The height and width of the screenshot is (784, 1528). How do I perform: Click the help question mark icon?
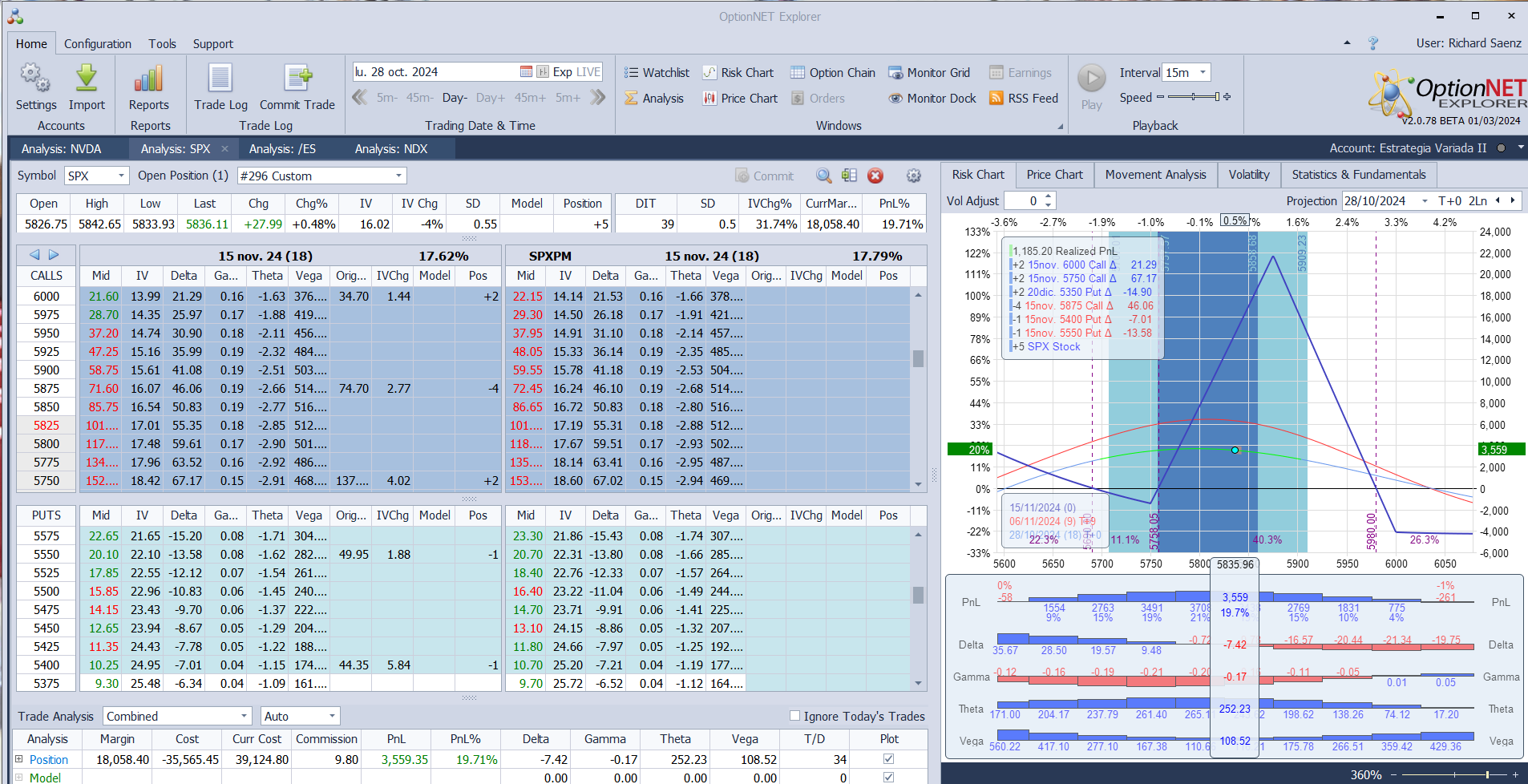1373,43
